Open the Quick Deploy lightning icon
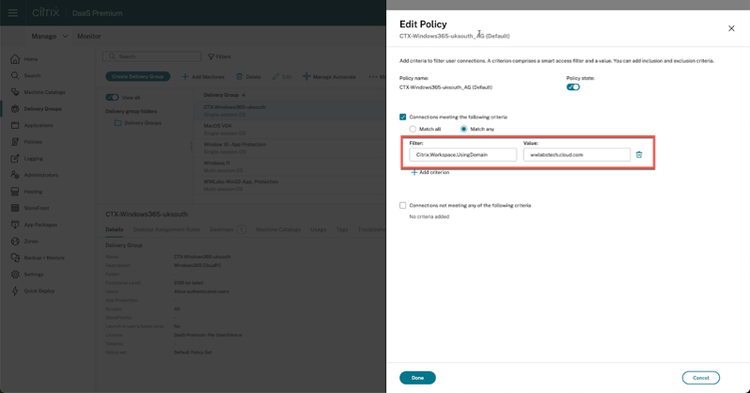Screen dimensions: 750x393 coord(15,291)
